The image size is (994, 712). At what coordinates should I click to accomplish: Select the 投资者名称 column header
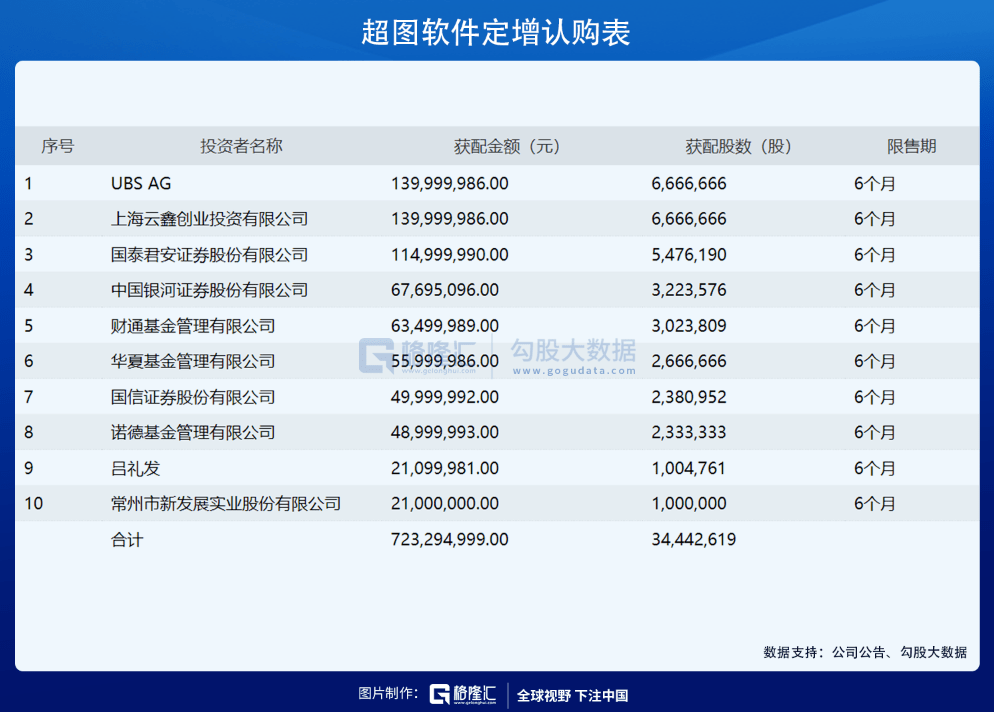pos(241,146)
